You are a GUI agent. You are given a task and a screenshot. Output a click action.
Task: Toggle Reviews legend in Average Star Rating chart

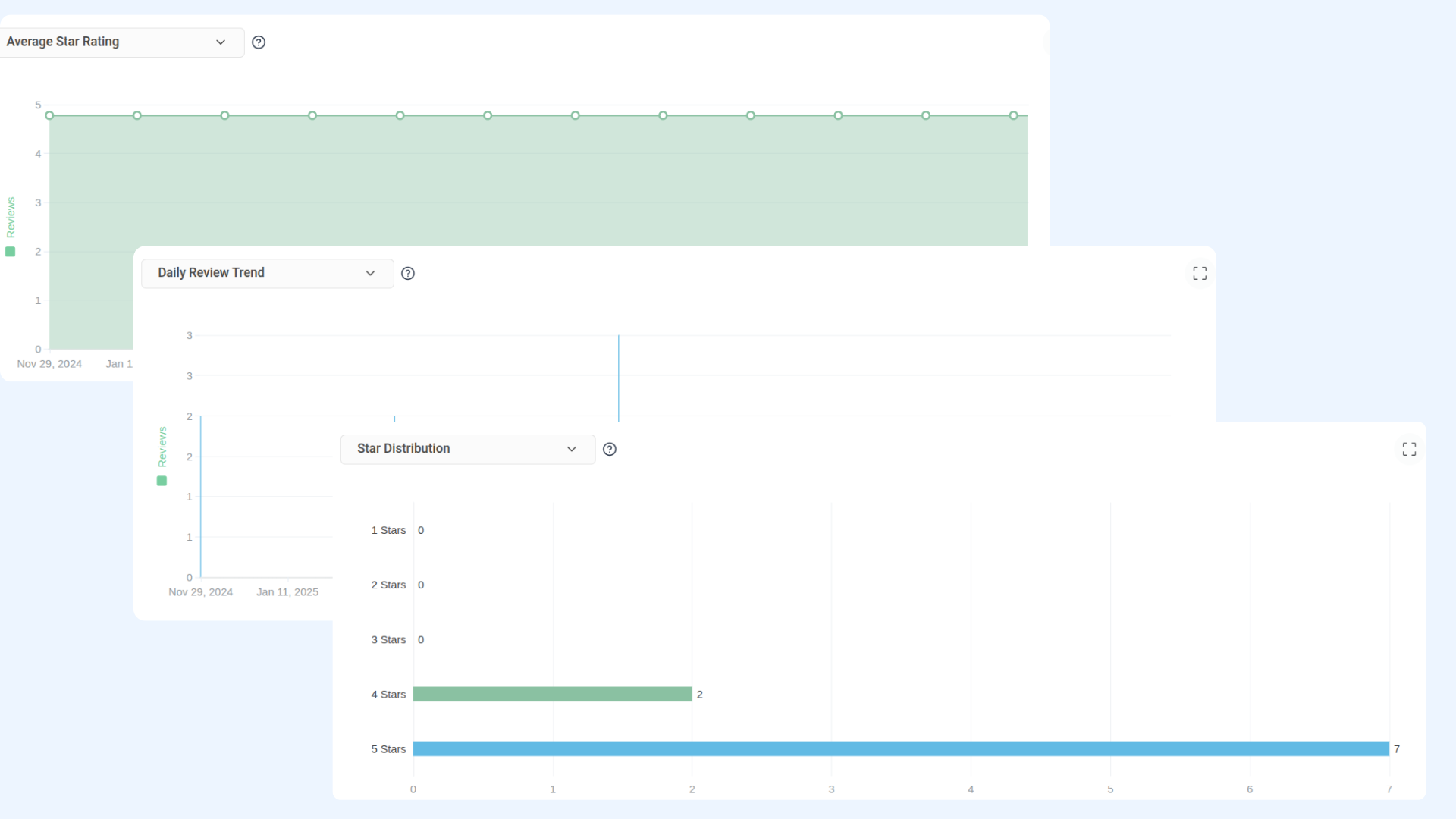(x=11, y=251)
